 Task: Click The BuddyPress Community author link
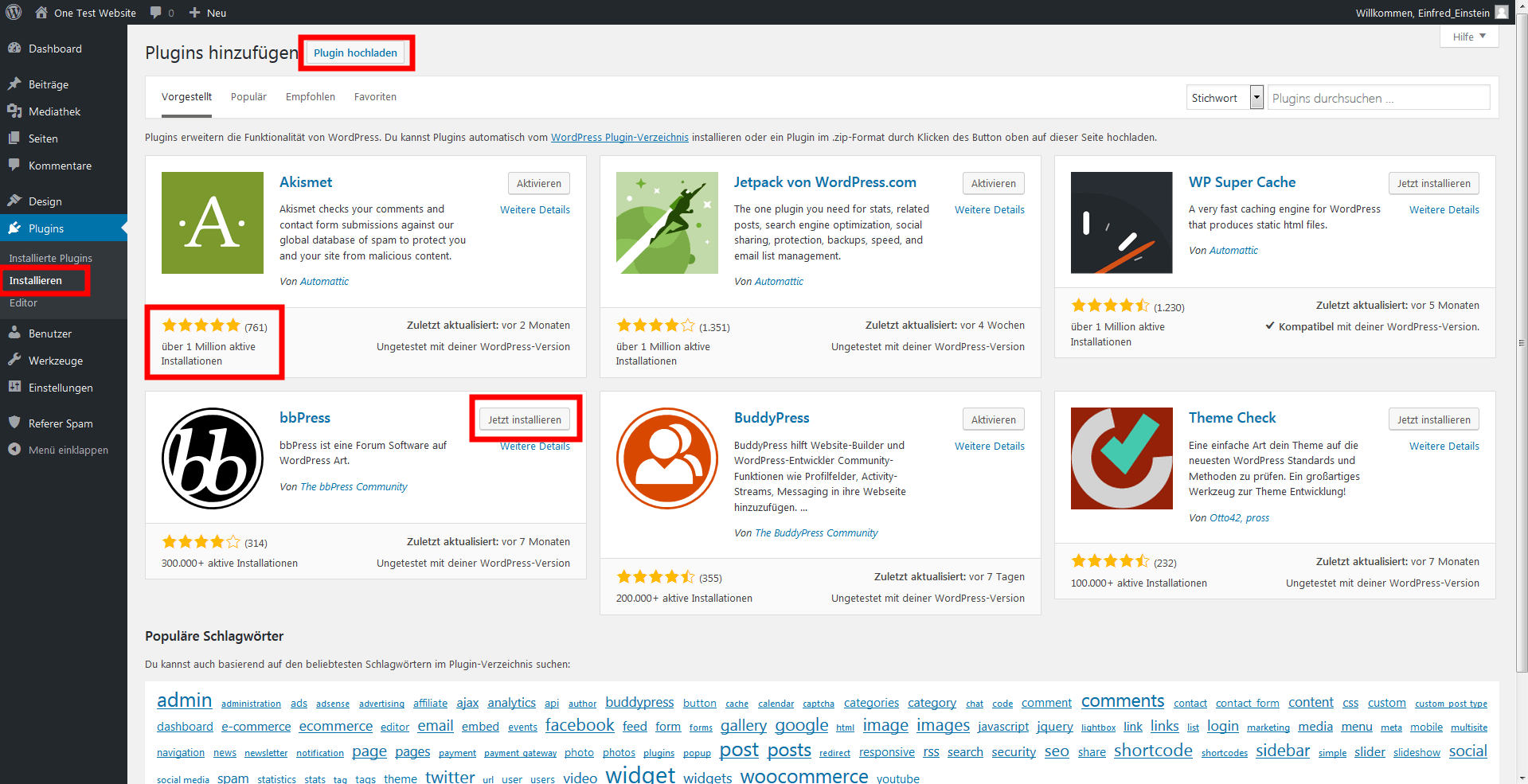point(816,533)
